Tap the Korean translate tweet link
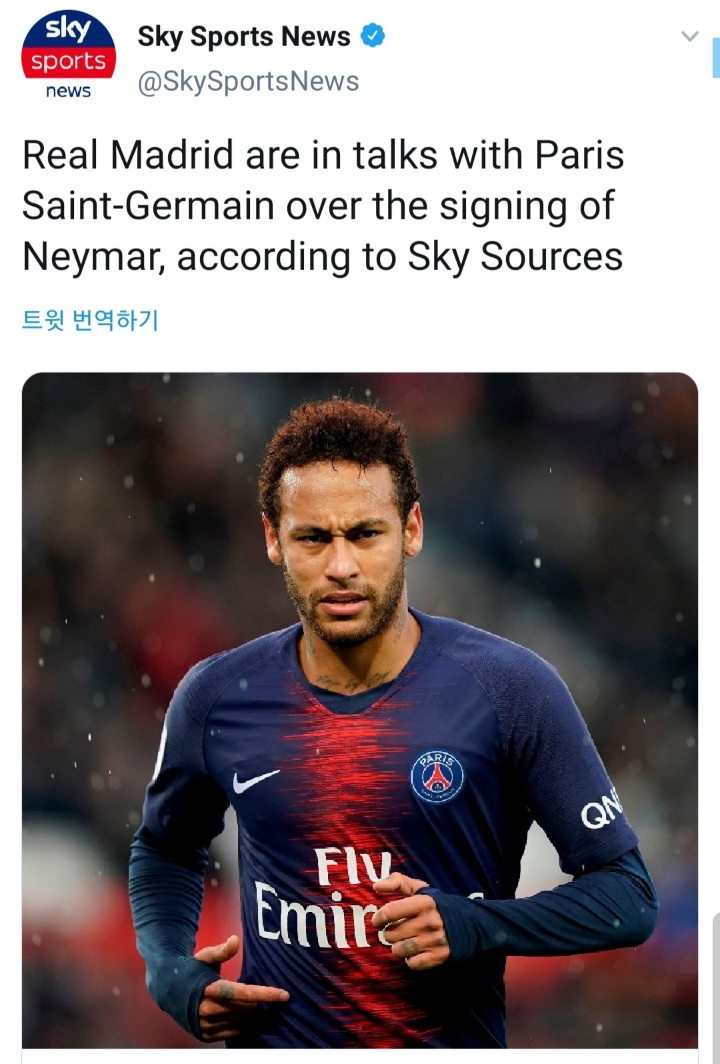This screenshot has width=720, height=1064. 90,320
